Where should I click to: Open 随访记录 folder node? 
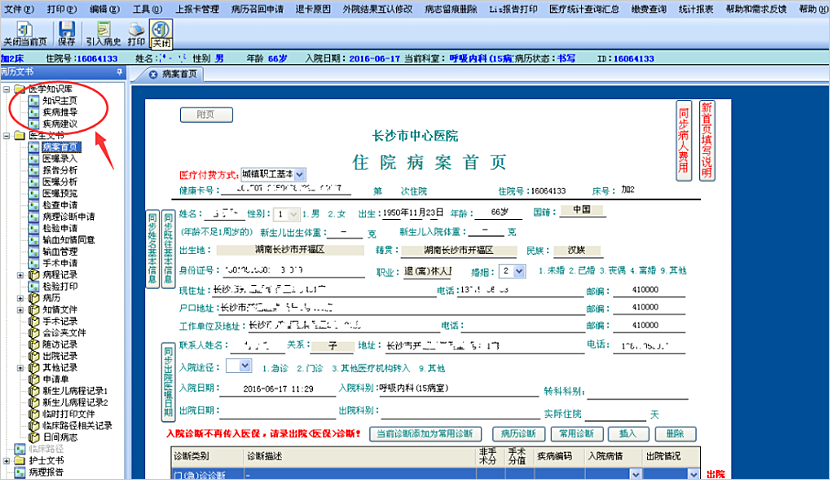60,345
